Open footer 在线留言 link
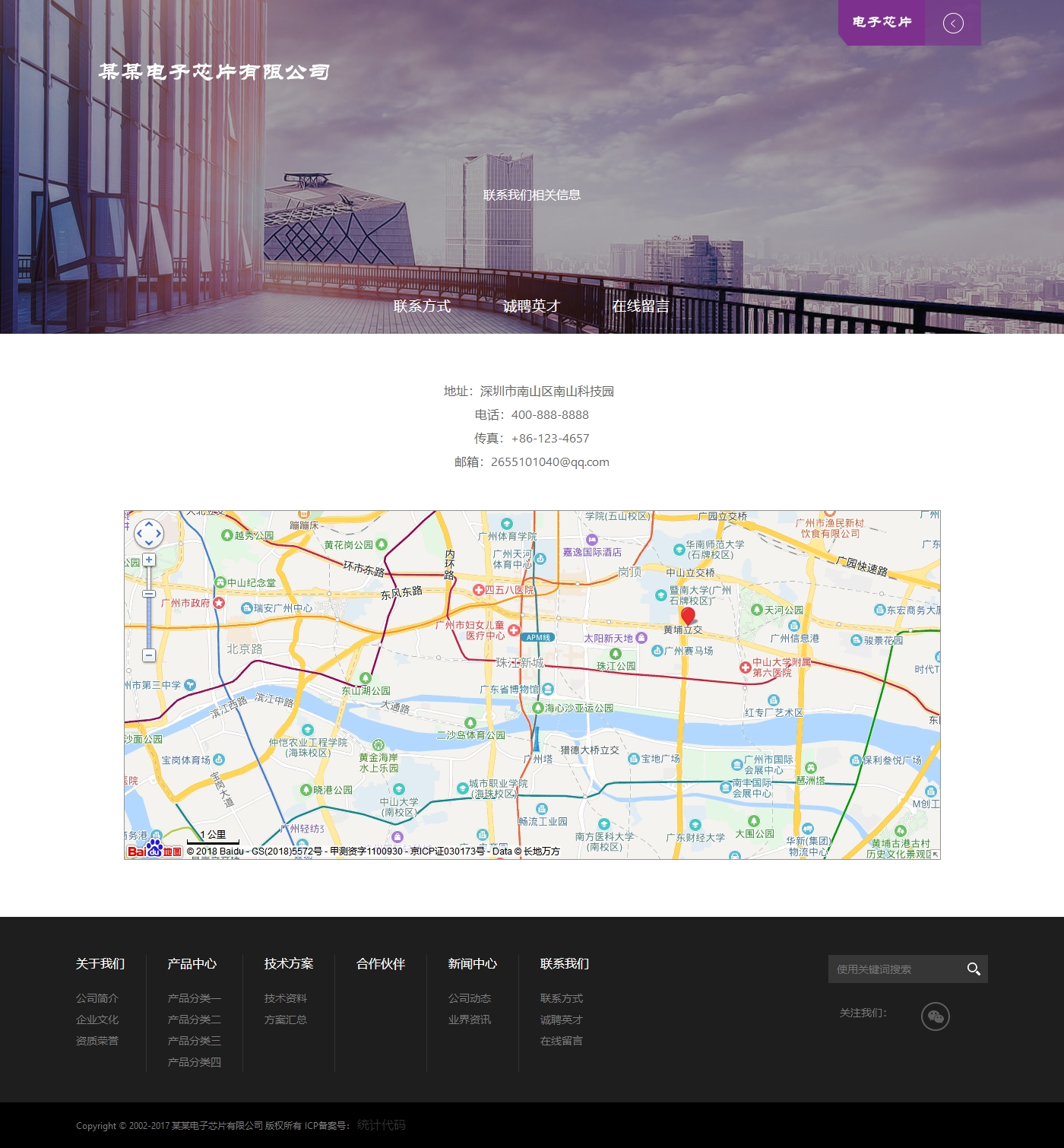 coord(562,1041)
